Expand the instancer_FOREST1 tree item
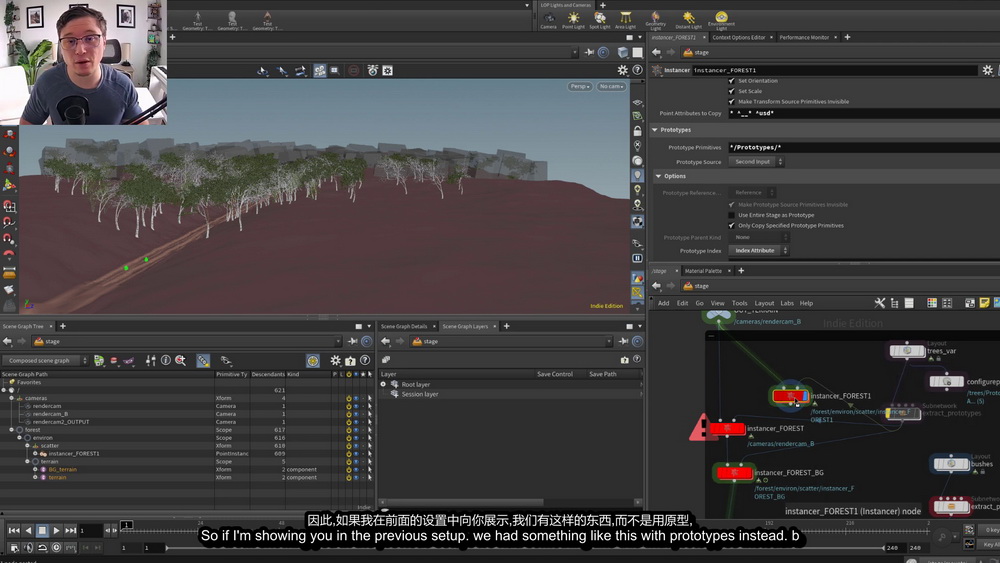The image size is (1000, 563). coord(35,453)
